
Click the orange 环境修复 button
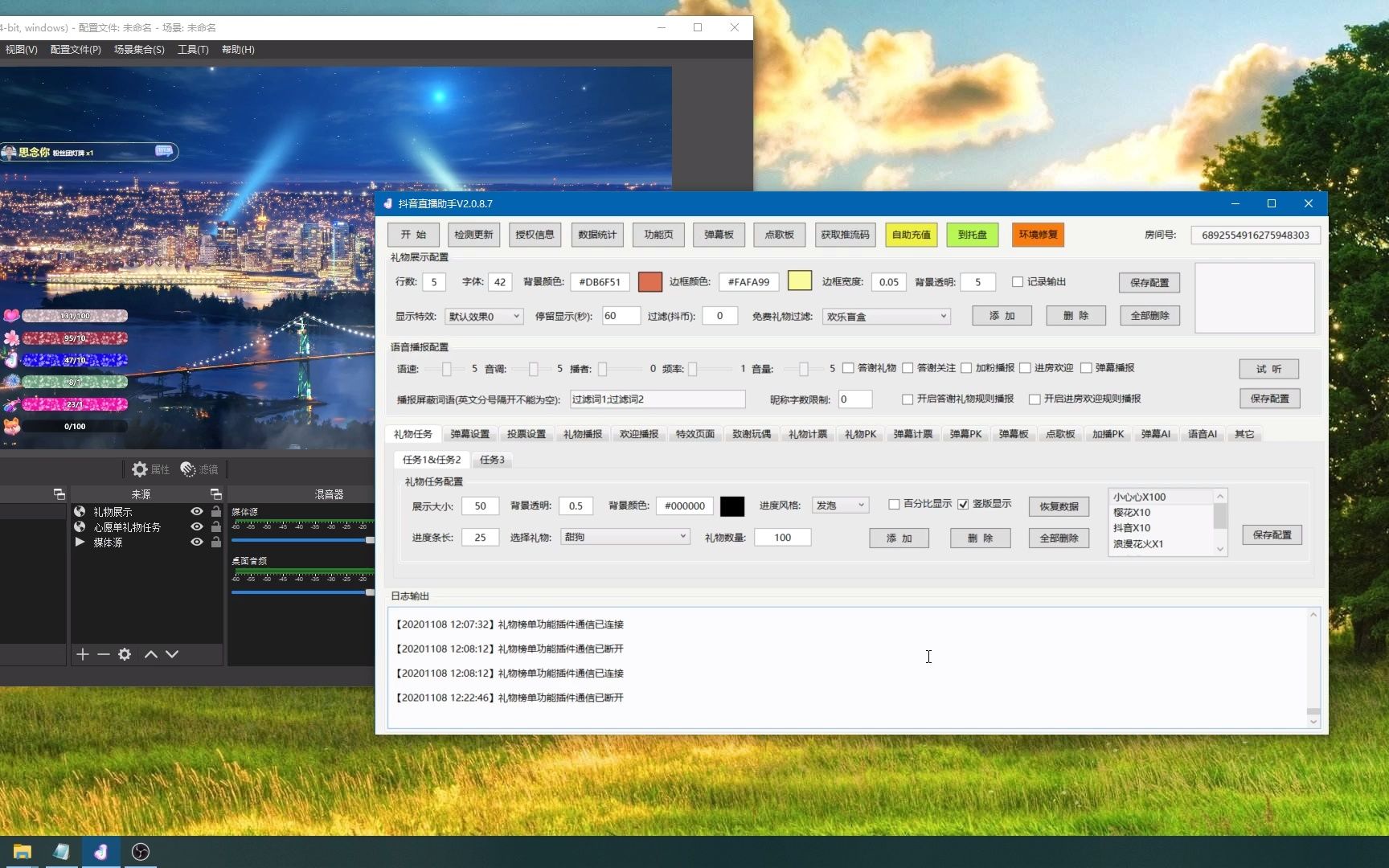tap(1039, 235)
